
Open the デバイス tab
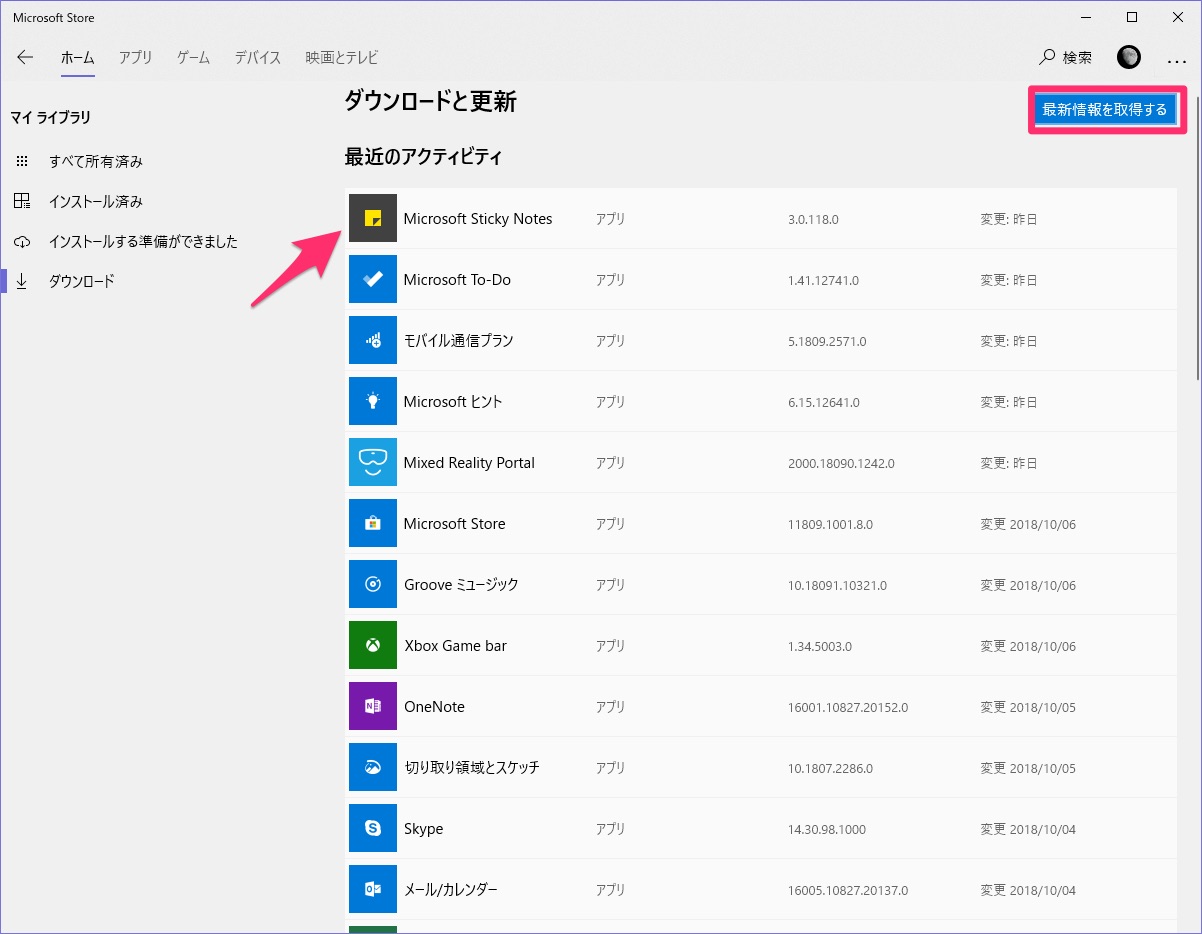[x=258, y=58]
